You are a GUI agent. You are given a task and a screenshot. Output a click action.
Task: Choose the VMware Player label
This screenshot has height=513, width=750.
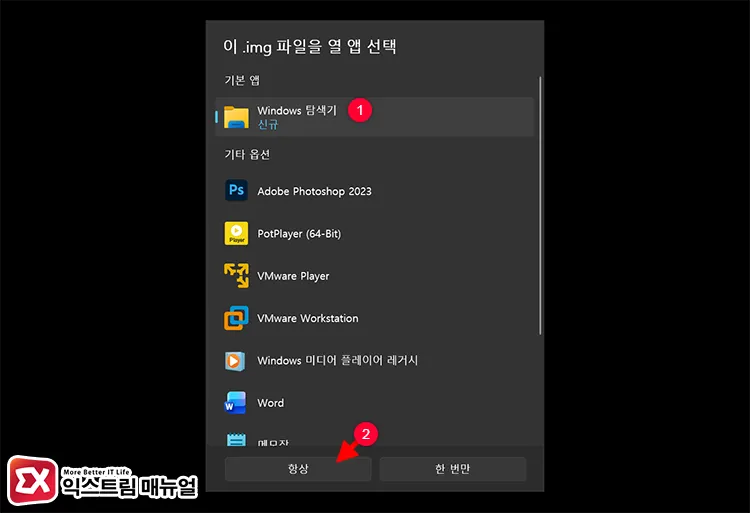[293, 276]
